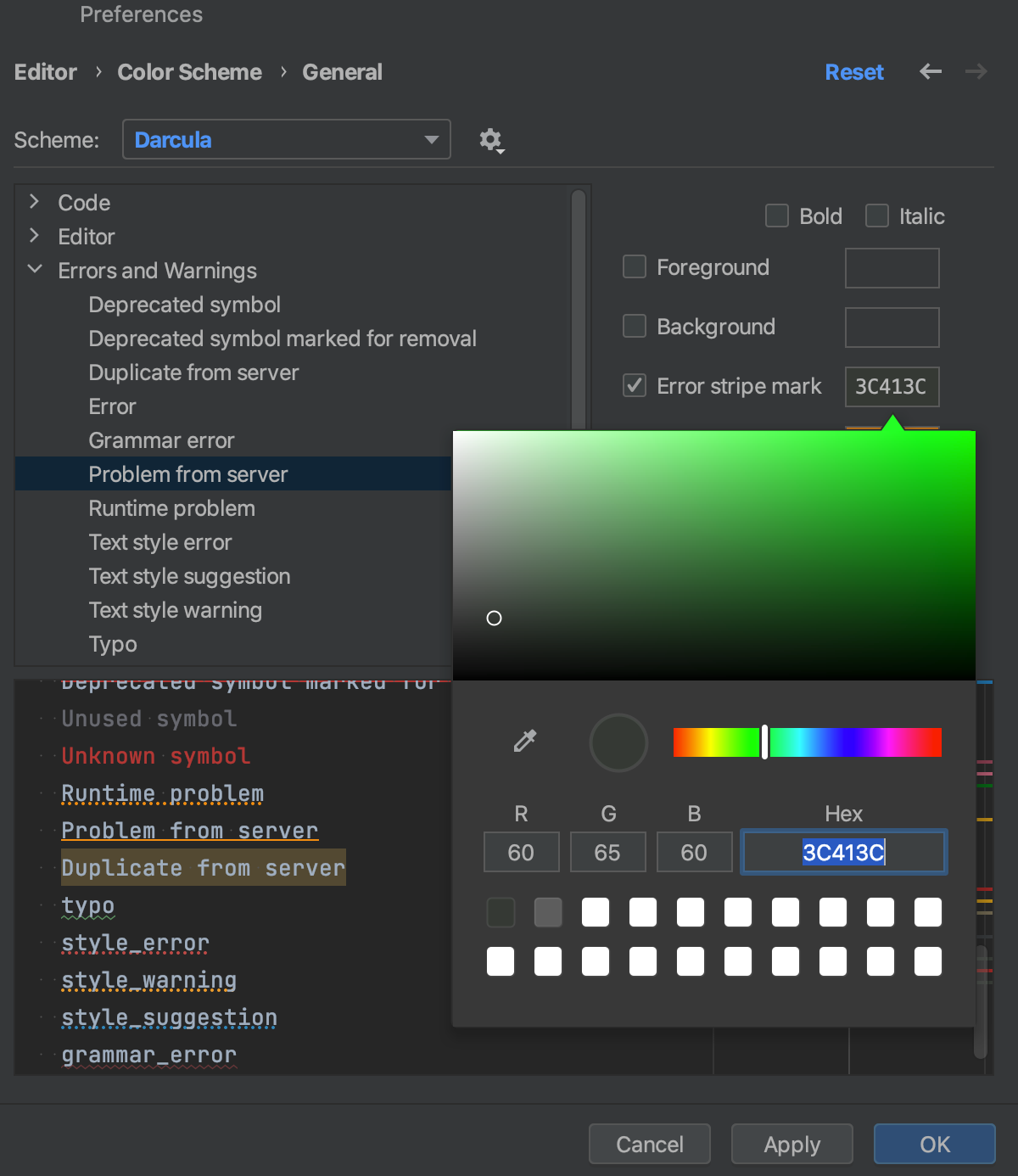
Task: Check the Background color option
Action: point(634,326)
